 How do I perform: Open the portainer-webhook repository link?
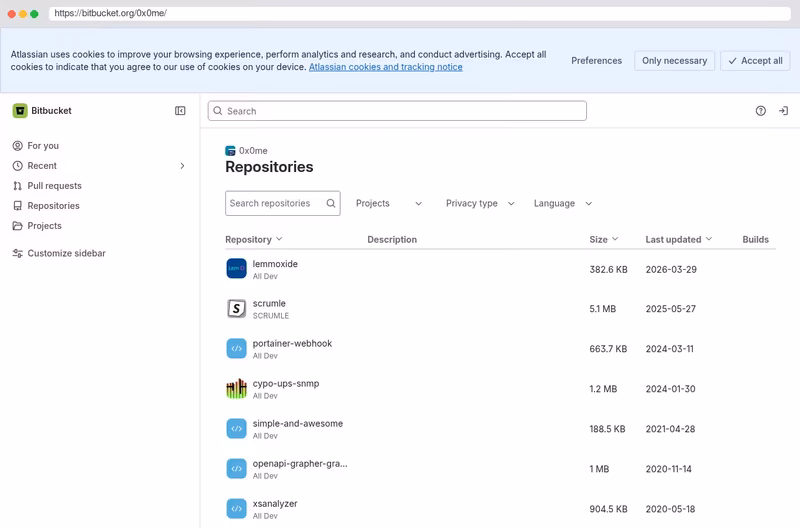tap(292, 343)
